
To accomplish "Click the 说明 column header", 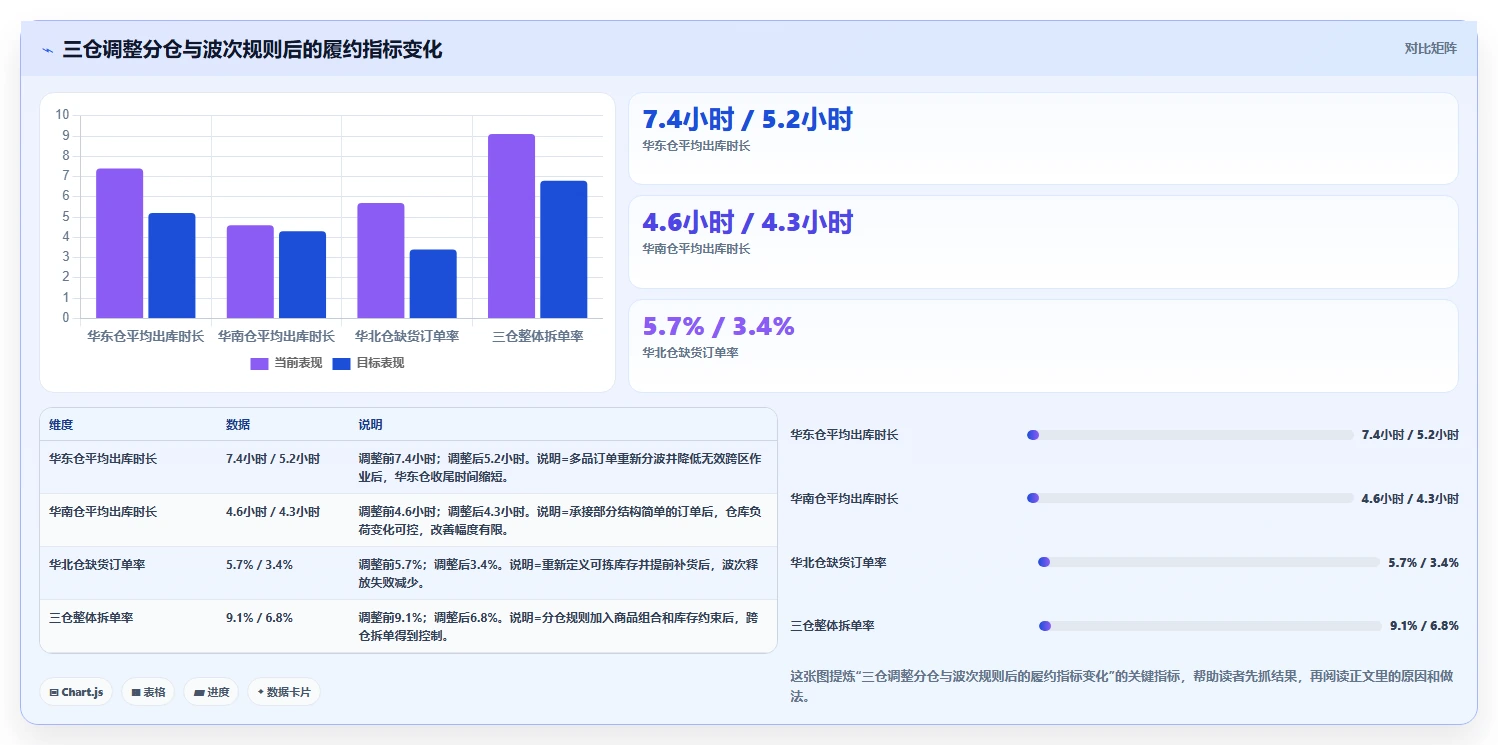I will click(370, 425).
